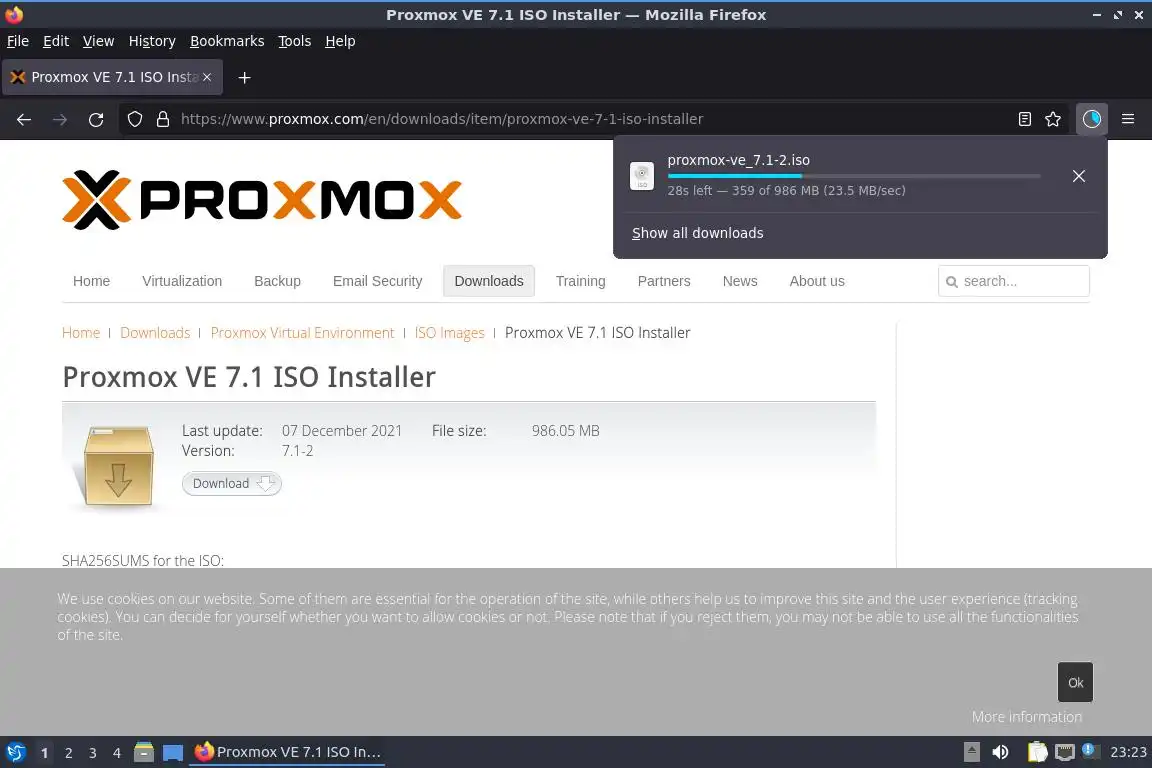Screen dimensions: 1152x768
Task: Go to the Home nav item
Action: coord(91,281)
